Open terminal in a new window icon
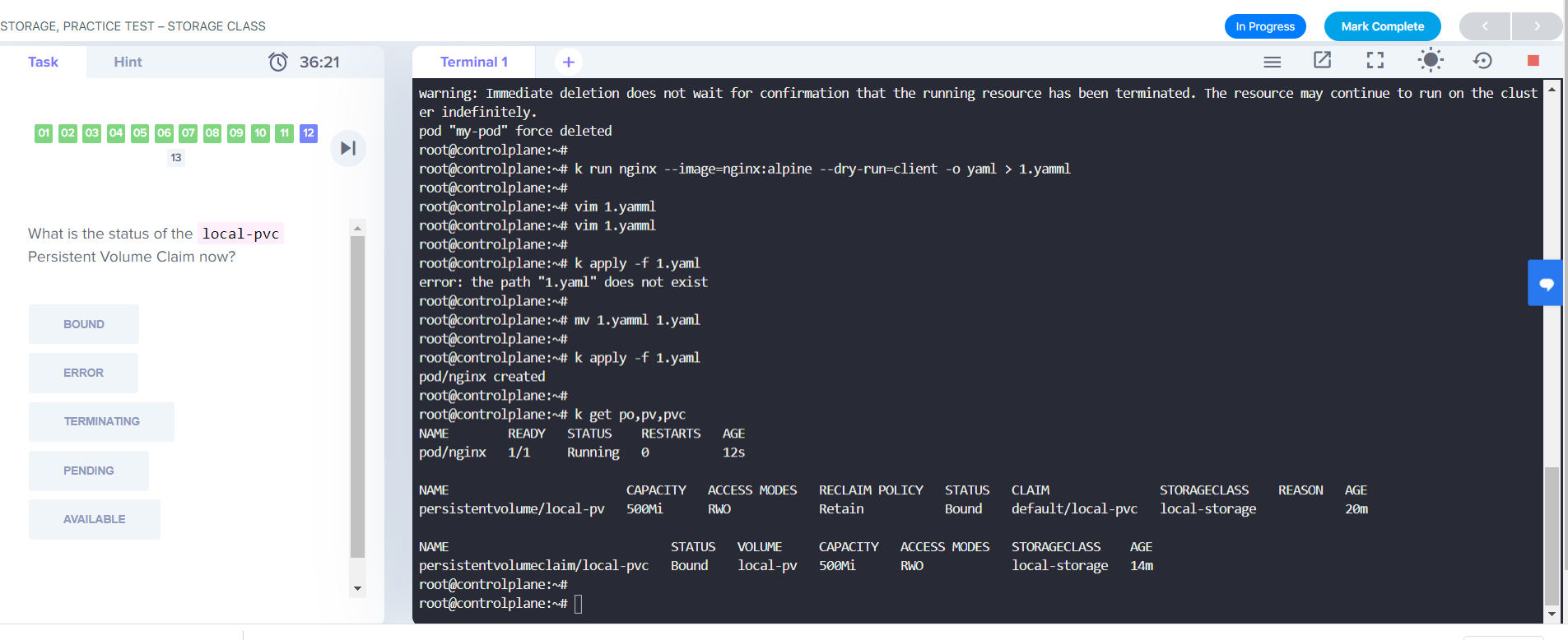Screen dimensions: 1568x640 tap(1323, 60)
